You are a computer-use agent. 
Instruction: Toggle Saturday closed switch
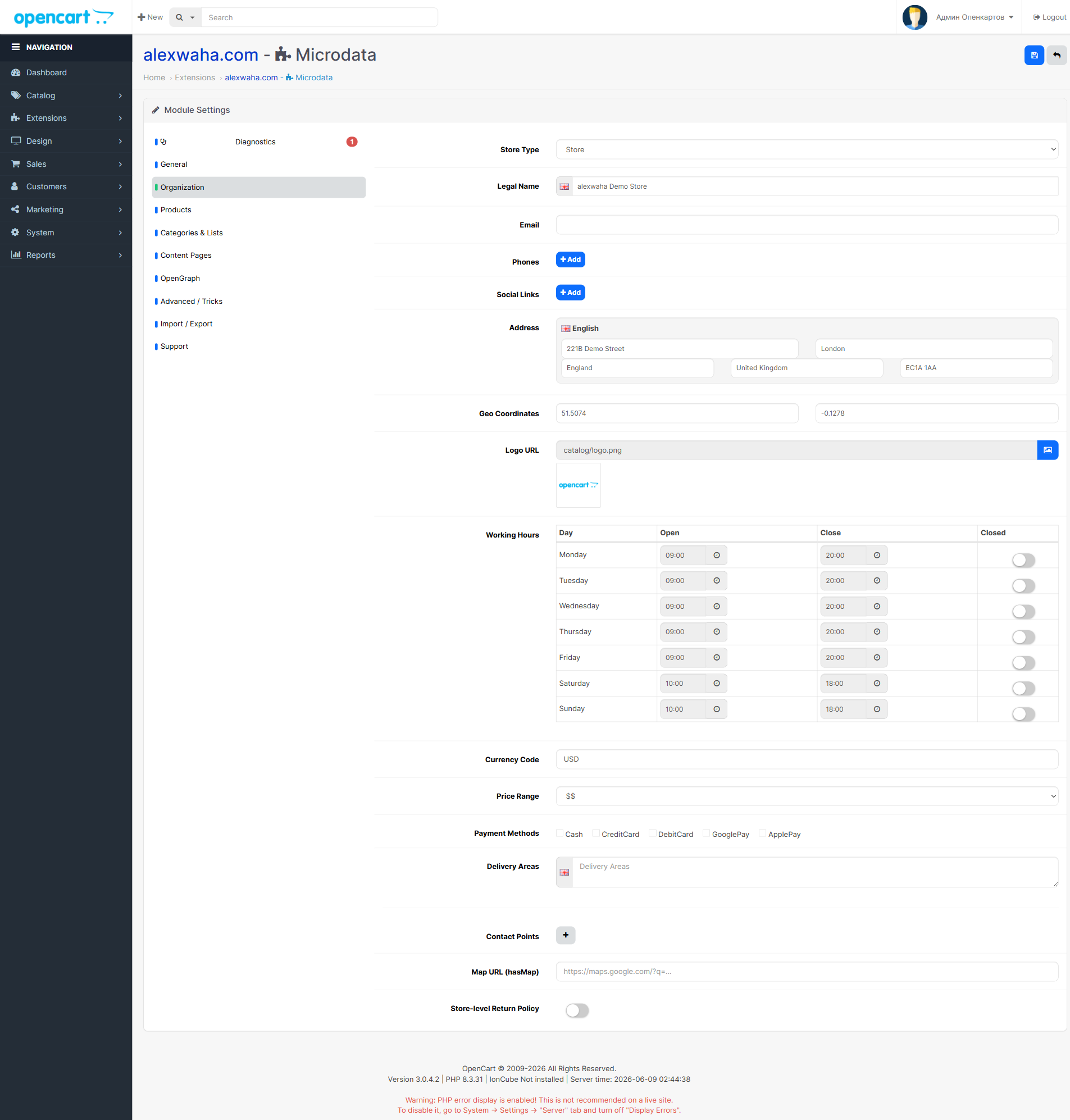point(1023,688)
